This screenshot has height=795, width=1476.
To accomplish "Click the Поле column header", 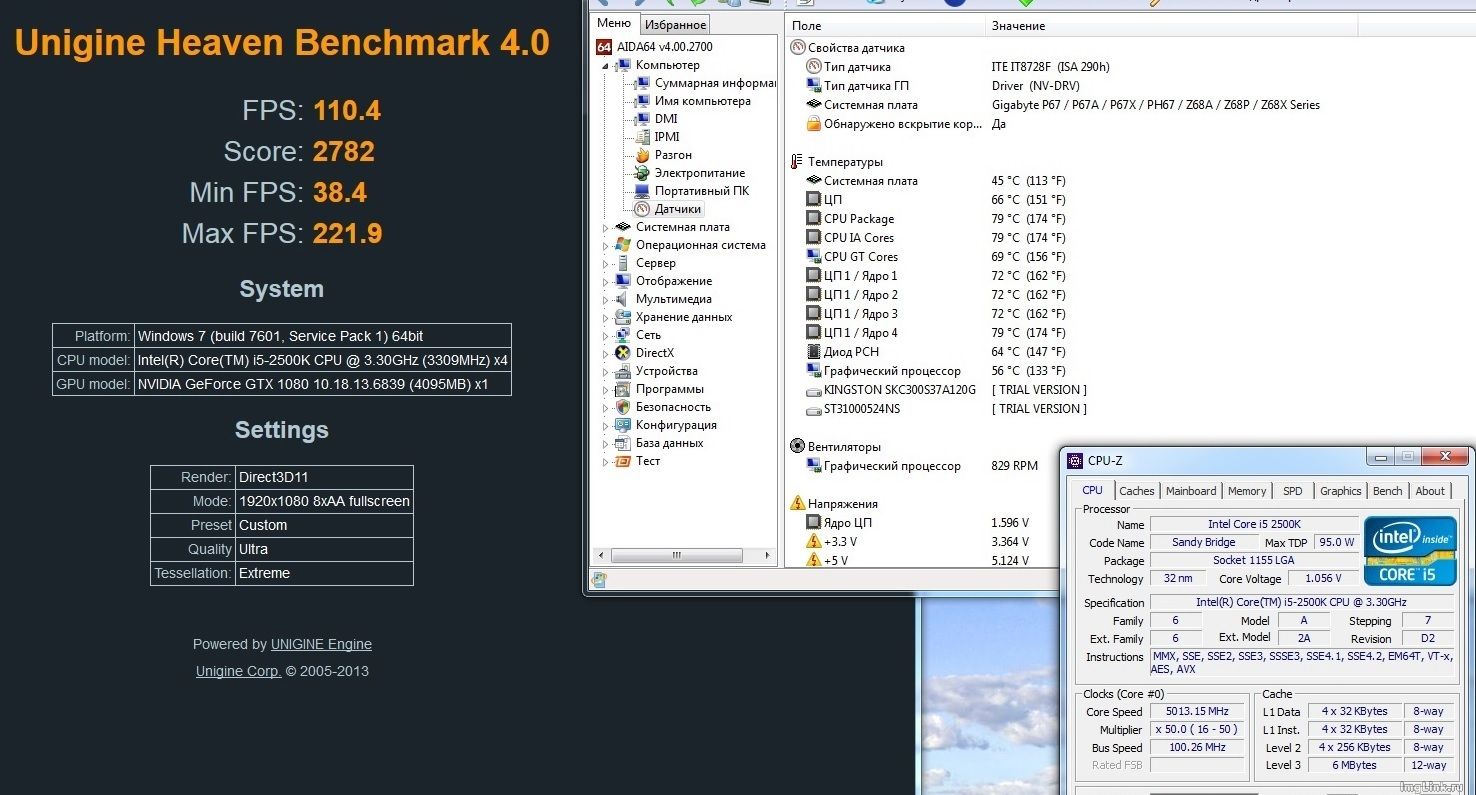I will 885,26.
